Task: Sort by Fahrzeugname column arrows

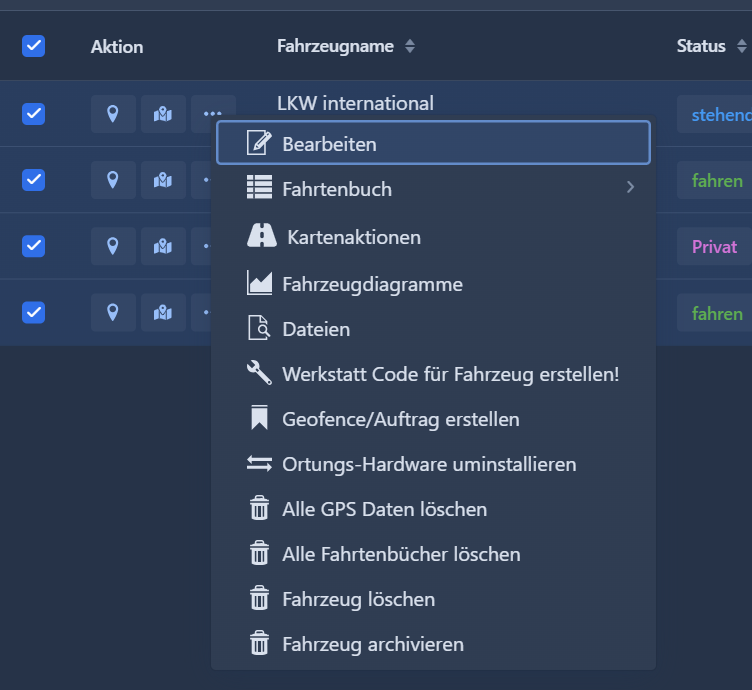Action: [x=410, y=47]
